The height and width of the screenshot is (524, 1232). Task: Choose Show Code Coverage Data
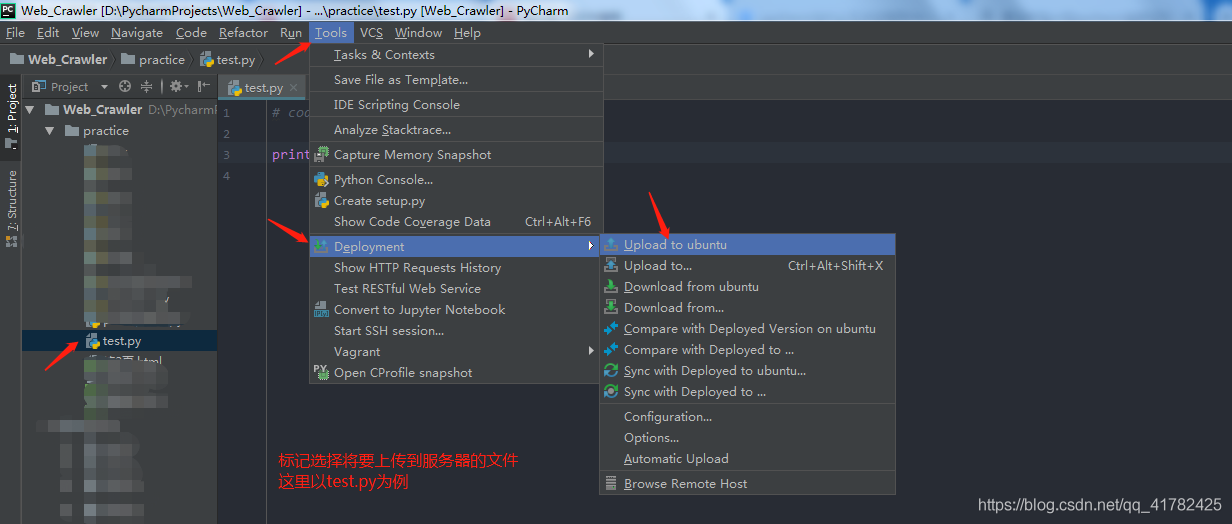tap(457, 222)
